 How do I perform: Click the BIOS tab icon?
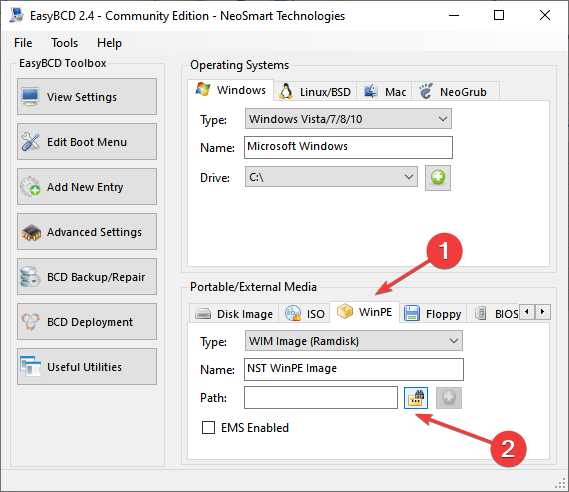coord(480,313)
